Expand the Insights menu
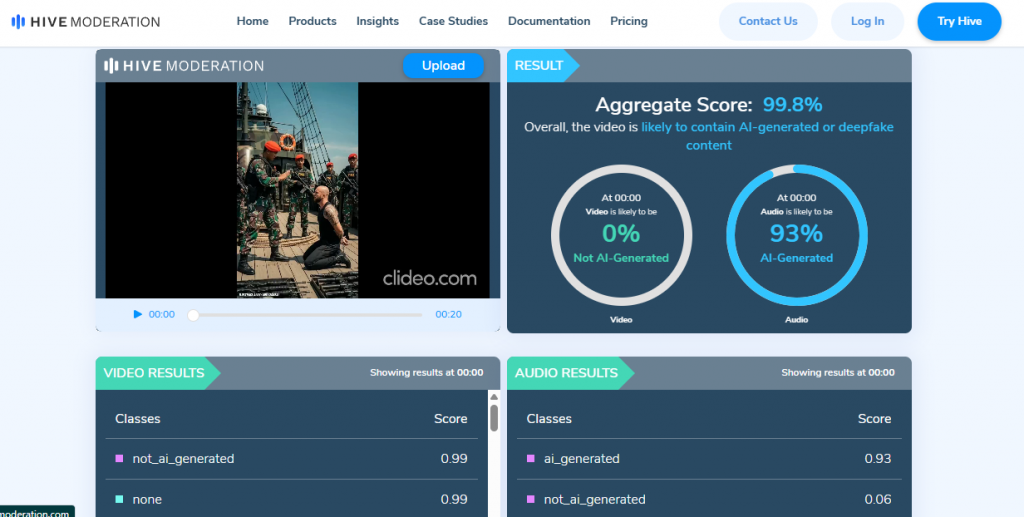Screen dimensions: 1024x517 tap(377, 21)
